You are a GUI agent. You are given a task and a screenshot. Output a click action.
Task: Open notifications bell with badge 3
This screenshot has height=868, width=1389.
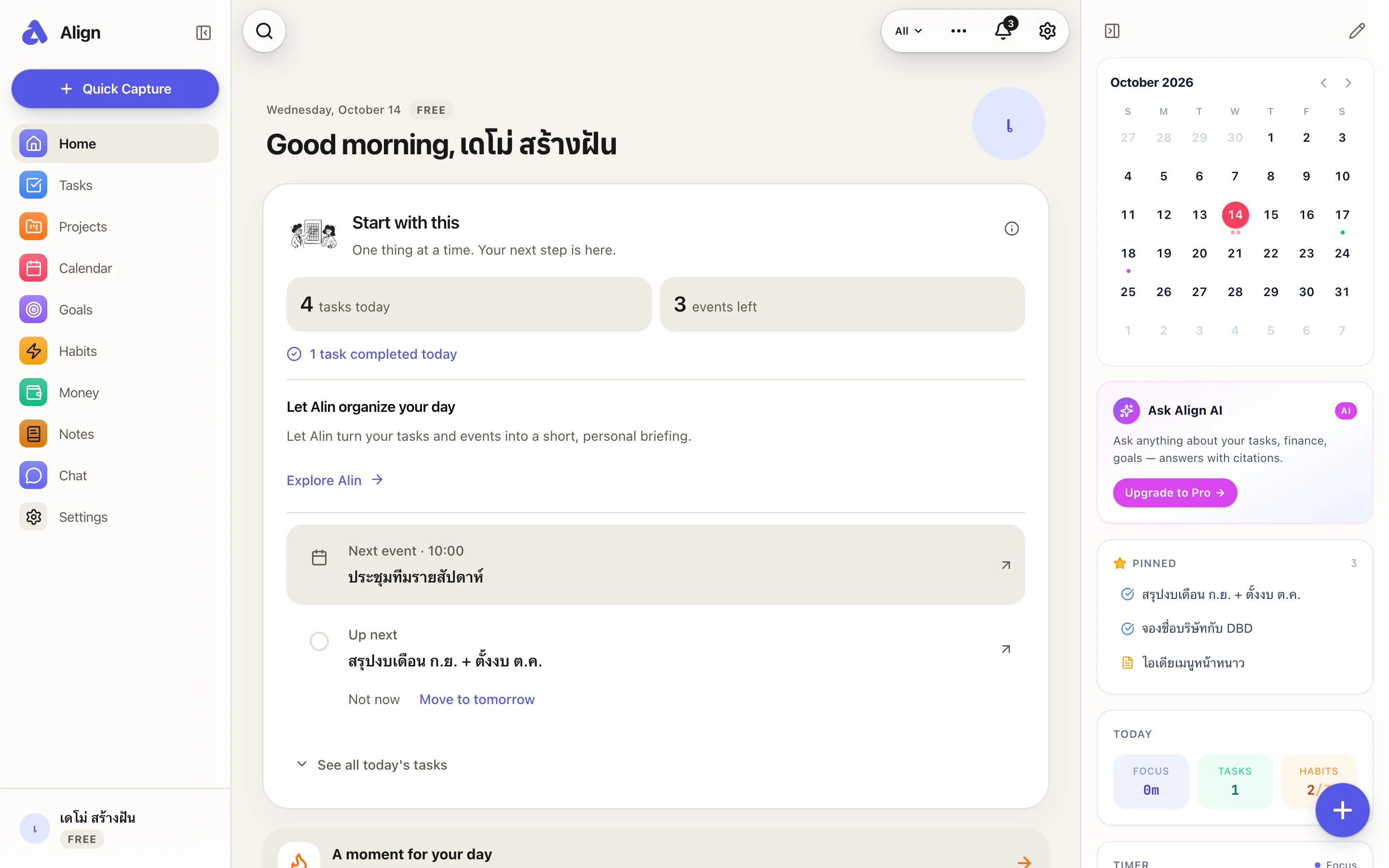(x=1003, y=30)
